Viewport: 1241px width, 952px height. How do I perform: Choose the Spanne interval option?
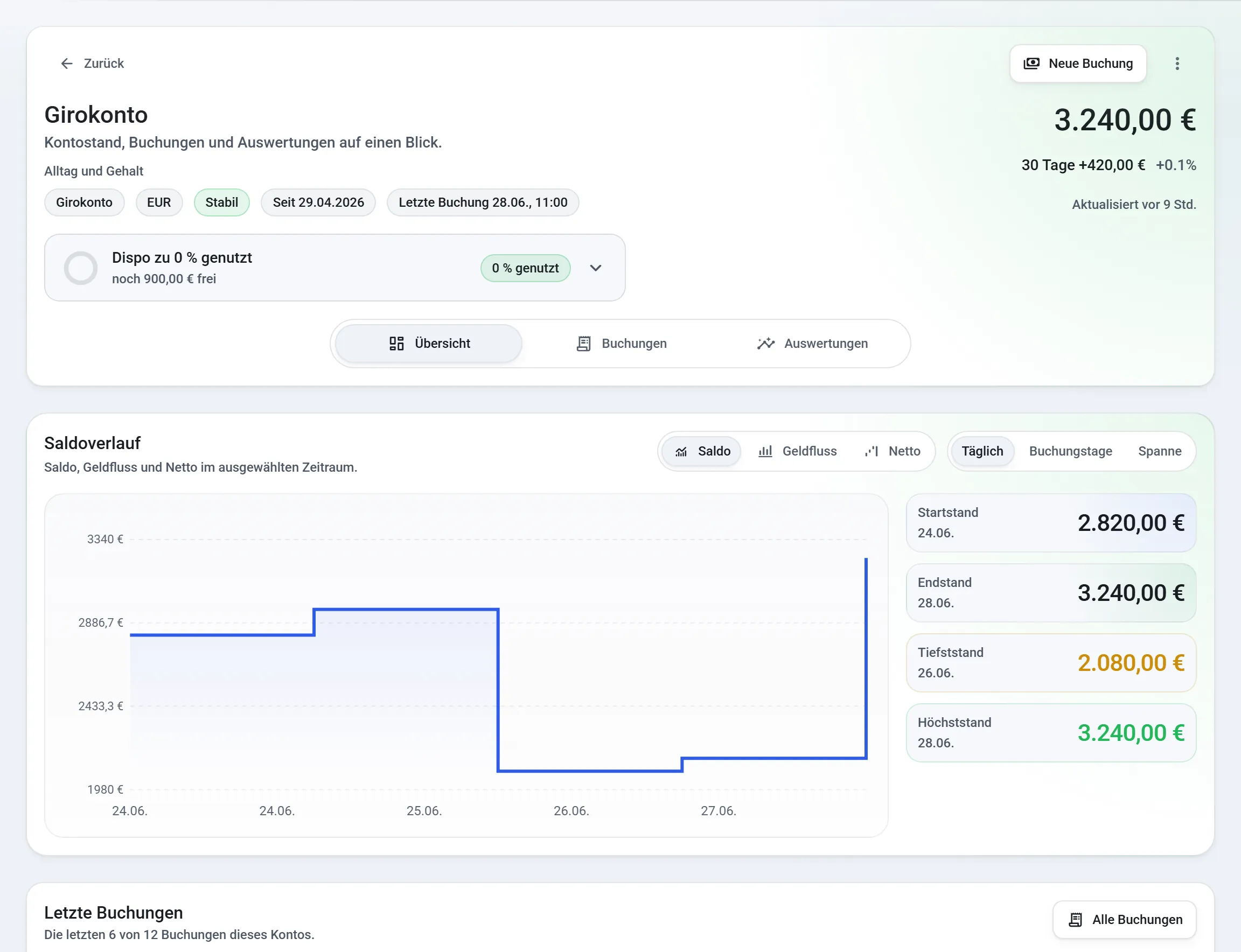[1159, 451]
